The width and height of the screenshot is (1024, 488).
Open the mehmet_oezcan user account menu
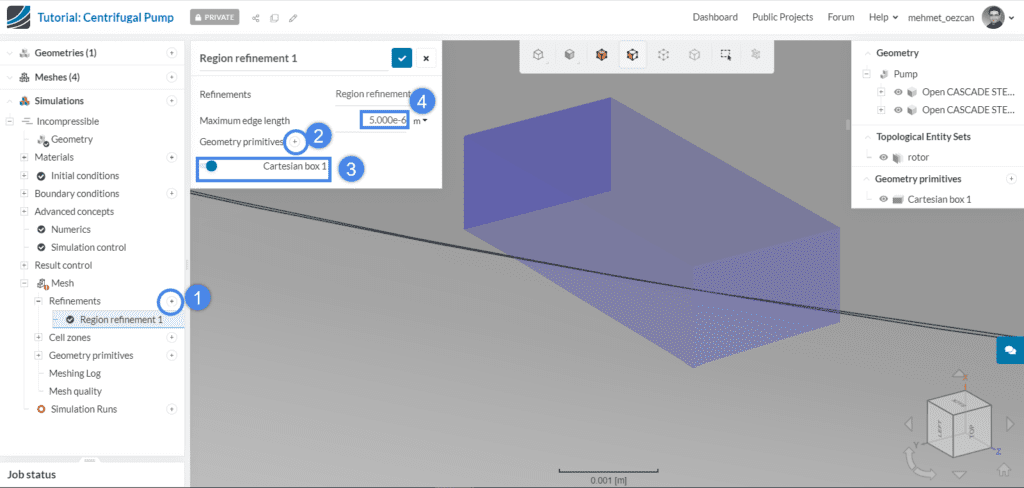961,18
